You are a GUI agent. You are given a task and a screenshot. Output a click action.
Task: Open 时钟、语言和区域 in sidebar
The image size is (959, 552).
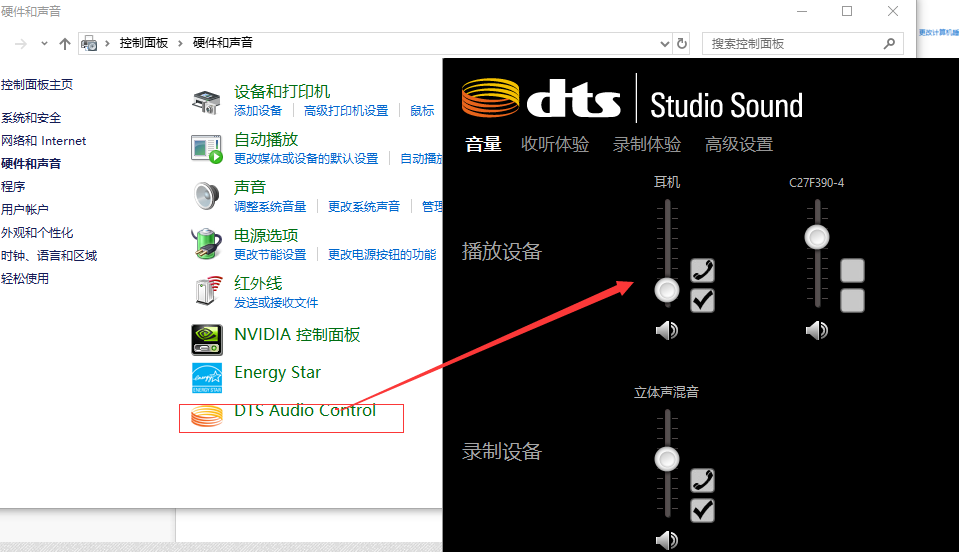point(49,256)
